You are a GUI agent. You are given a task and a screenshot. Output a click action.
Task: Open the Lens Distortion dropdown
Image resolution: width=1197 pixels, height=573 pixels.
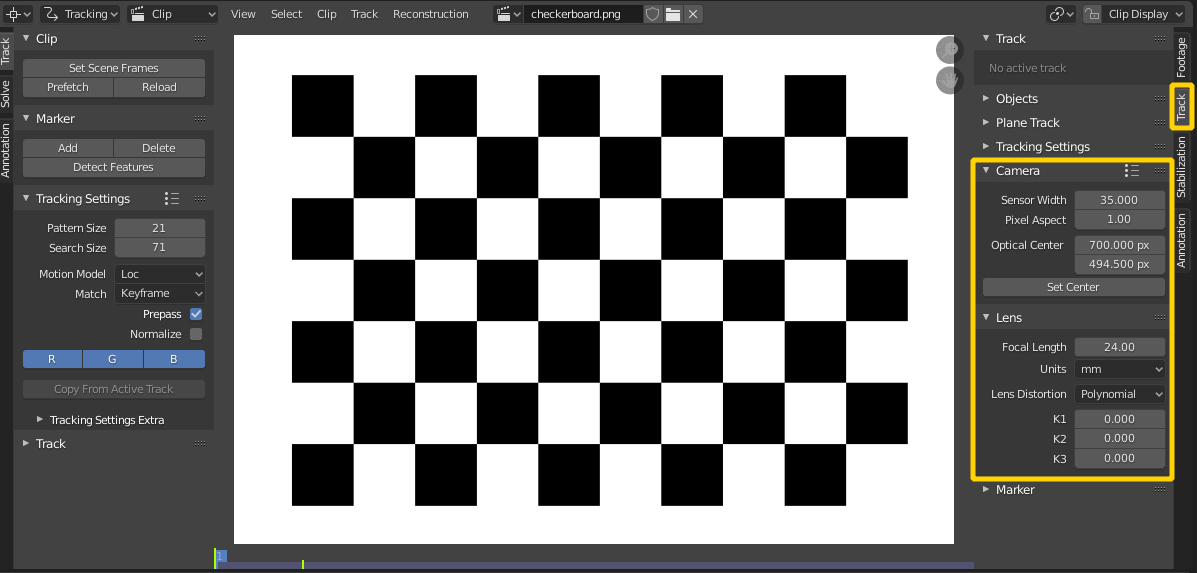click(1119, 394)
